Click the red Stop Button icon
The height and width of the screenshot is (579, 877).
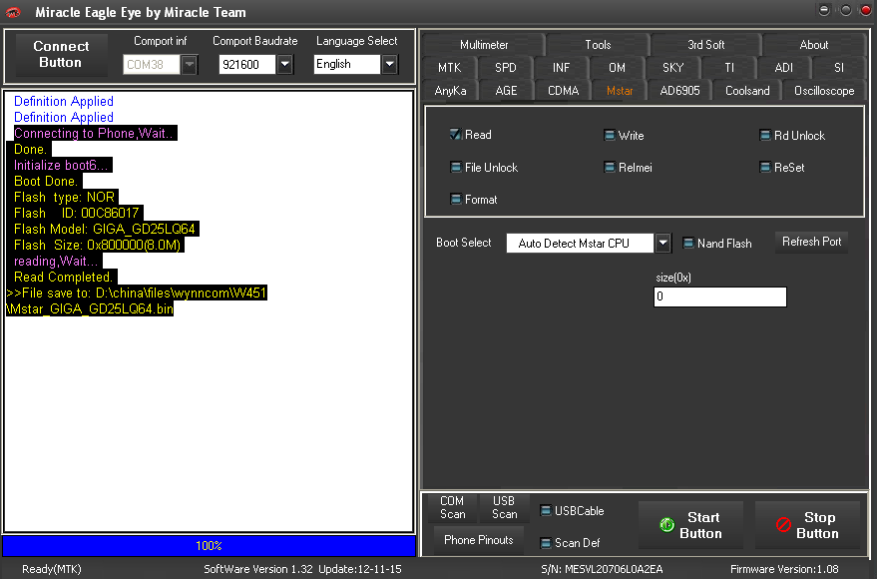tap(783, 525)
